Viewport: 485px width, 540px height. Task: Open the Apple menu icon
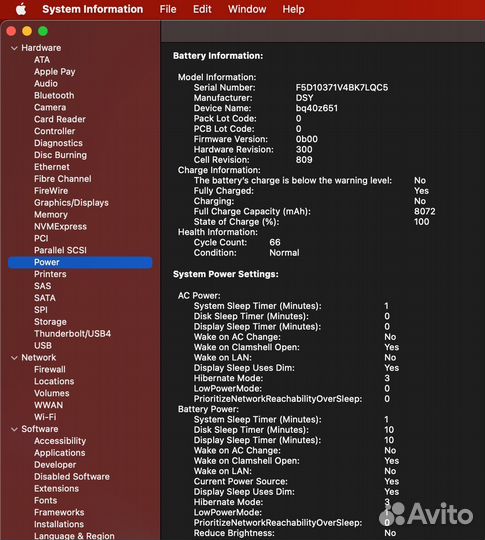(x=21, y=9)
